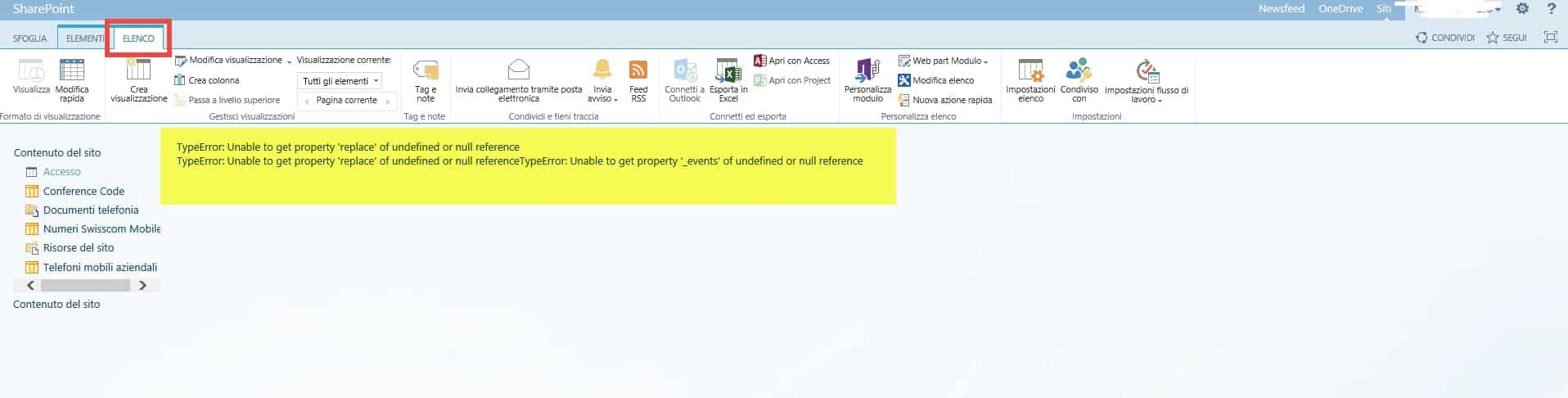Click bottom Contenuto del sito link
The image size is (1568, 398).
pos(57,305)
